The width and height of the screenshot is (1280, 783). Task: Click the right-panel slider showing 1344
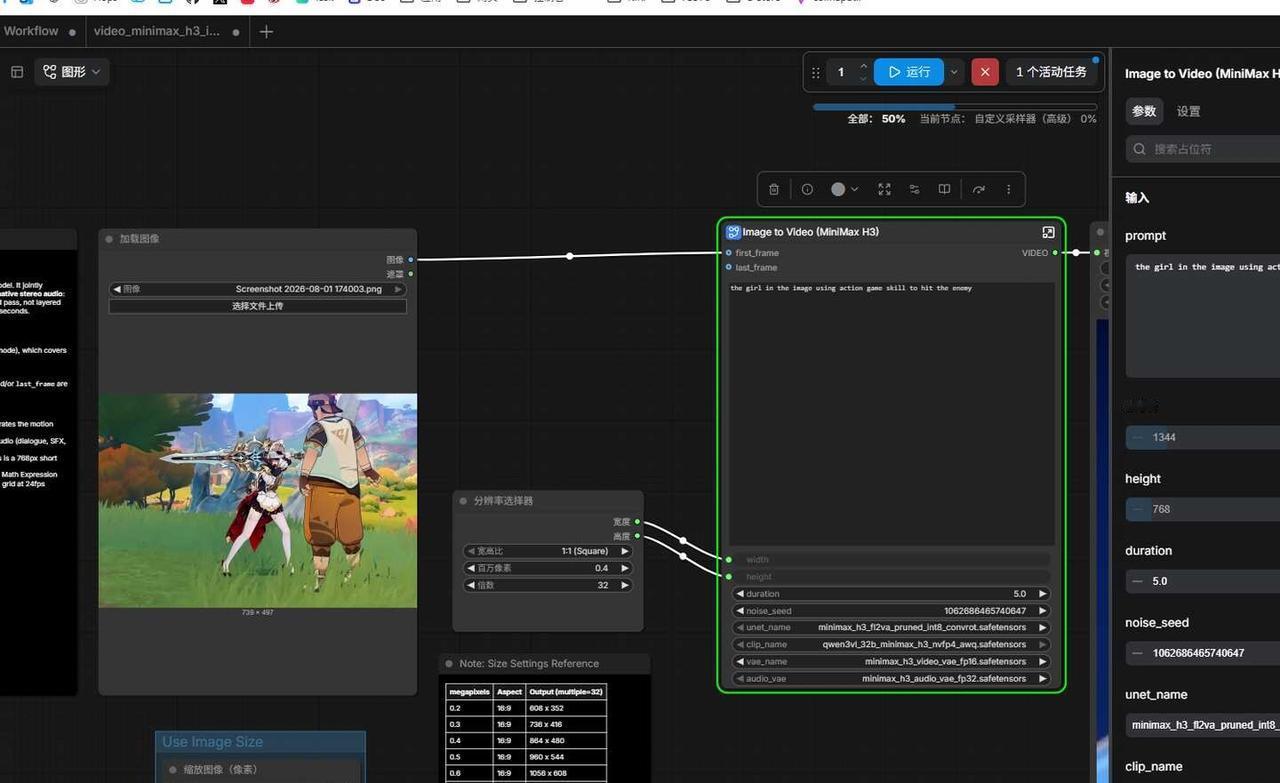tap(1202, 437)
